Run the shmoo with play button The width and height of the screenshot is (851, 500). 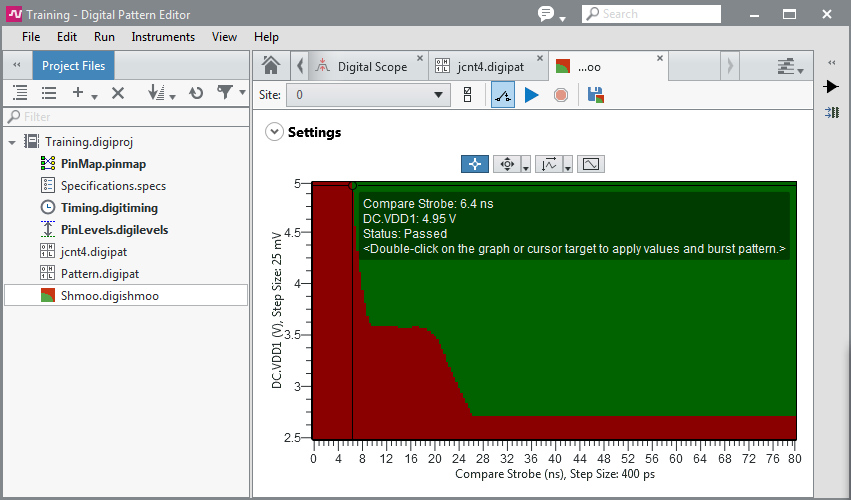click(531, 96)
